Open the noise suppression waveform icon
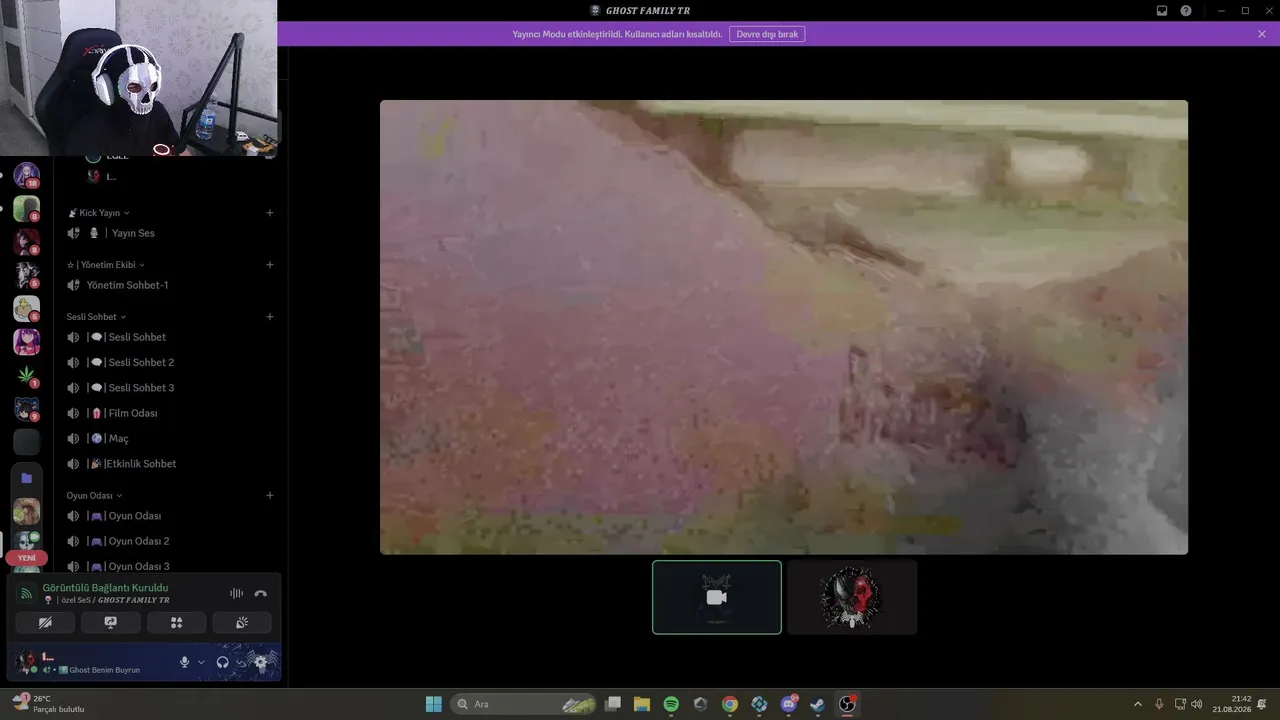Image resolution: width=1280 pixels, height=720 pixels. 236,593
